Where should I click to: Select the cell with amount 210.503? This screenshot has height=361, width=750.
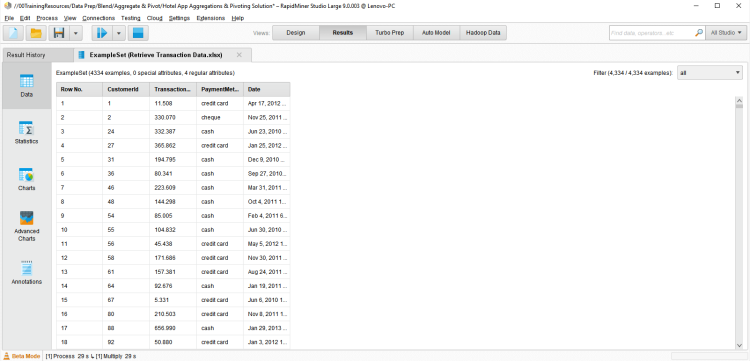point(173,315)
